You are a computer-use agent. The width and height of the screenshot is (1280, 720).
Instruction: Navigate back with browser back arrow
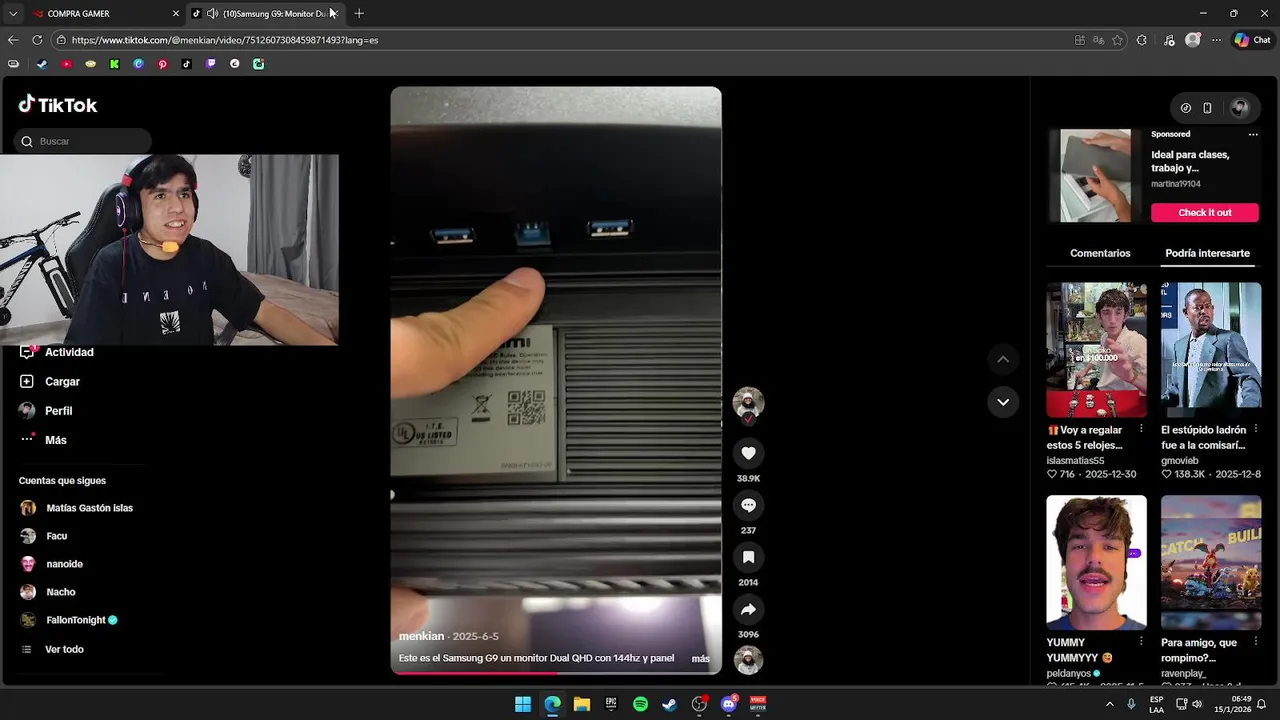[13, 40]
